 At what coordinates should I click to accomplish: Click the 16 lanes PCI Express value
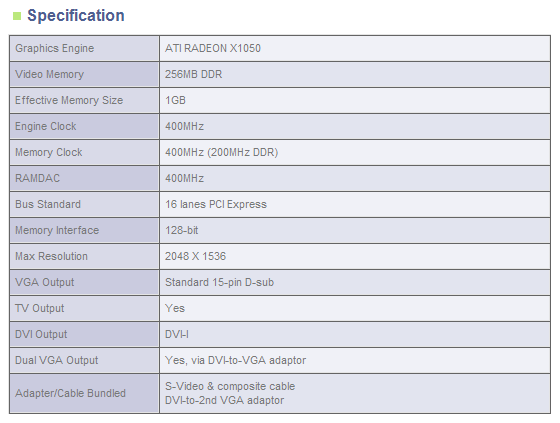pyautogui.click(x=216, y=204)
